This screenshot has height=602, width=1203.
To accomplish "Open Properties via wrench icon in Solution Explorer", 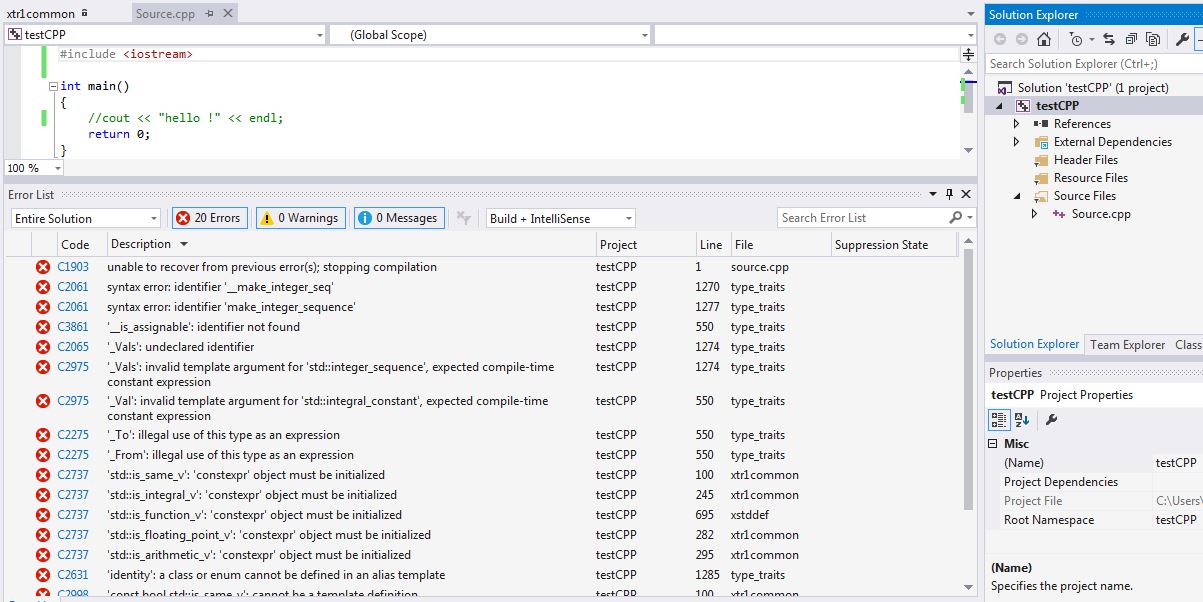I will 1182,39.
